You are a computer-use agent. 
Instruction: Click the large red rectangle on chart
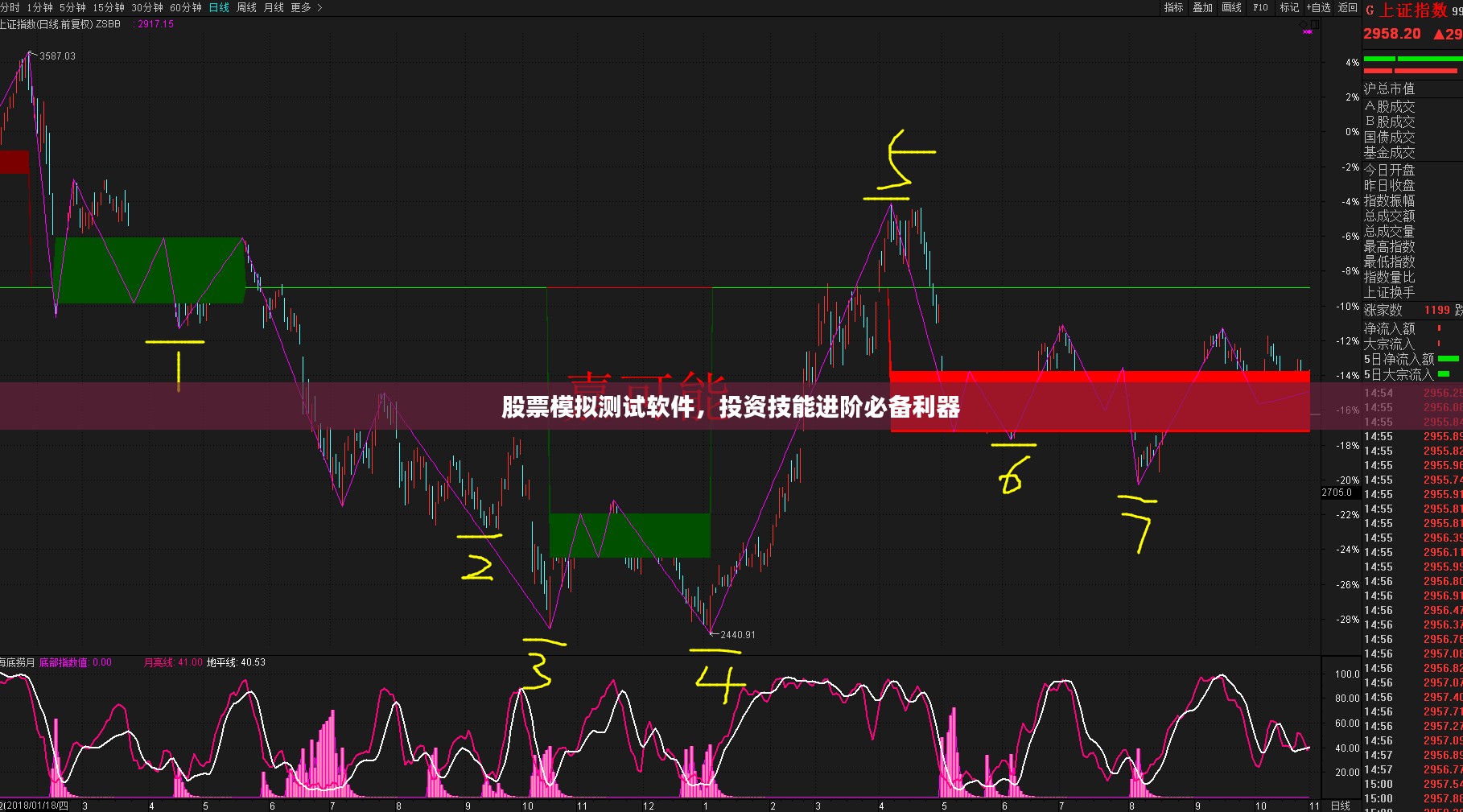click(x=1099, y=402)
